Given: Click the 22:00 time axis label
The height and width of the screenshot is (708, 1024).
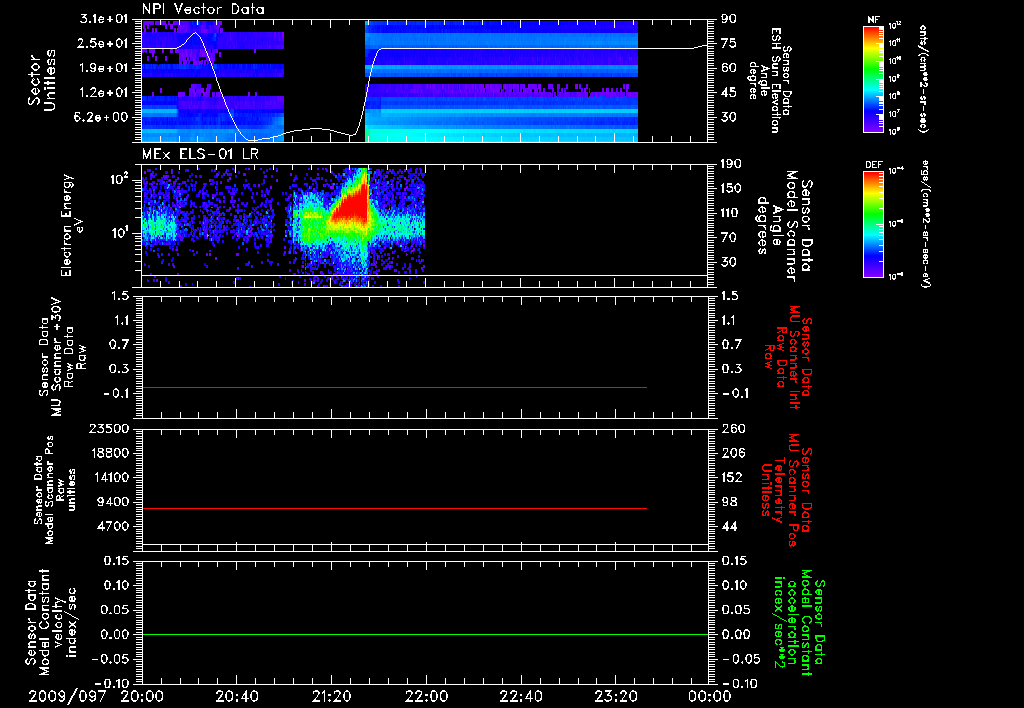Looking at the screenshot, I should click(x=426, y=696).
